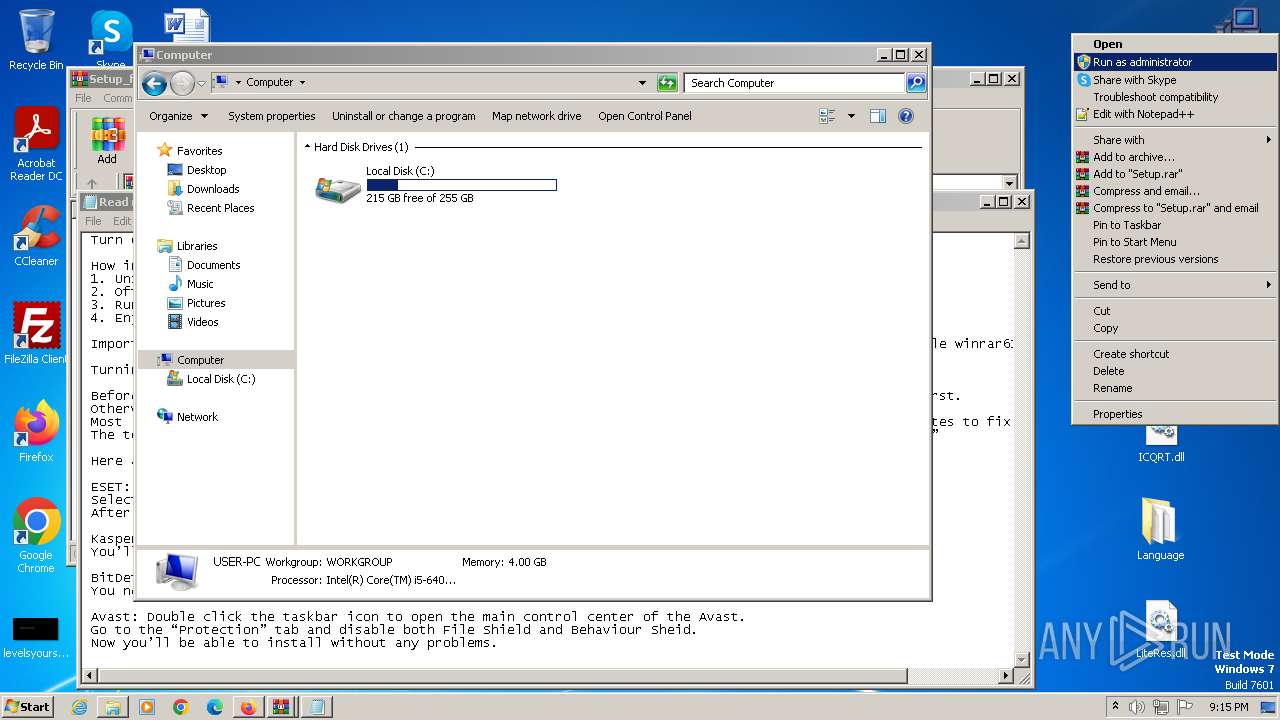Viewport: 1280px width, 720px height.
Task: Open File menu in Notepad window
Action: [x=93, y=221]
